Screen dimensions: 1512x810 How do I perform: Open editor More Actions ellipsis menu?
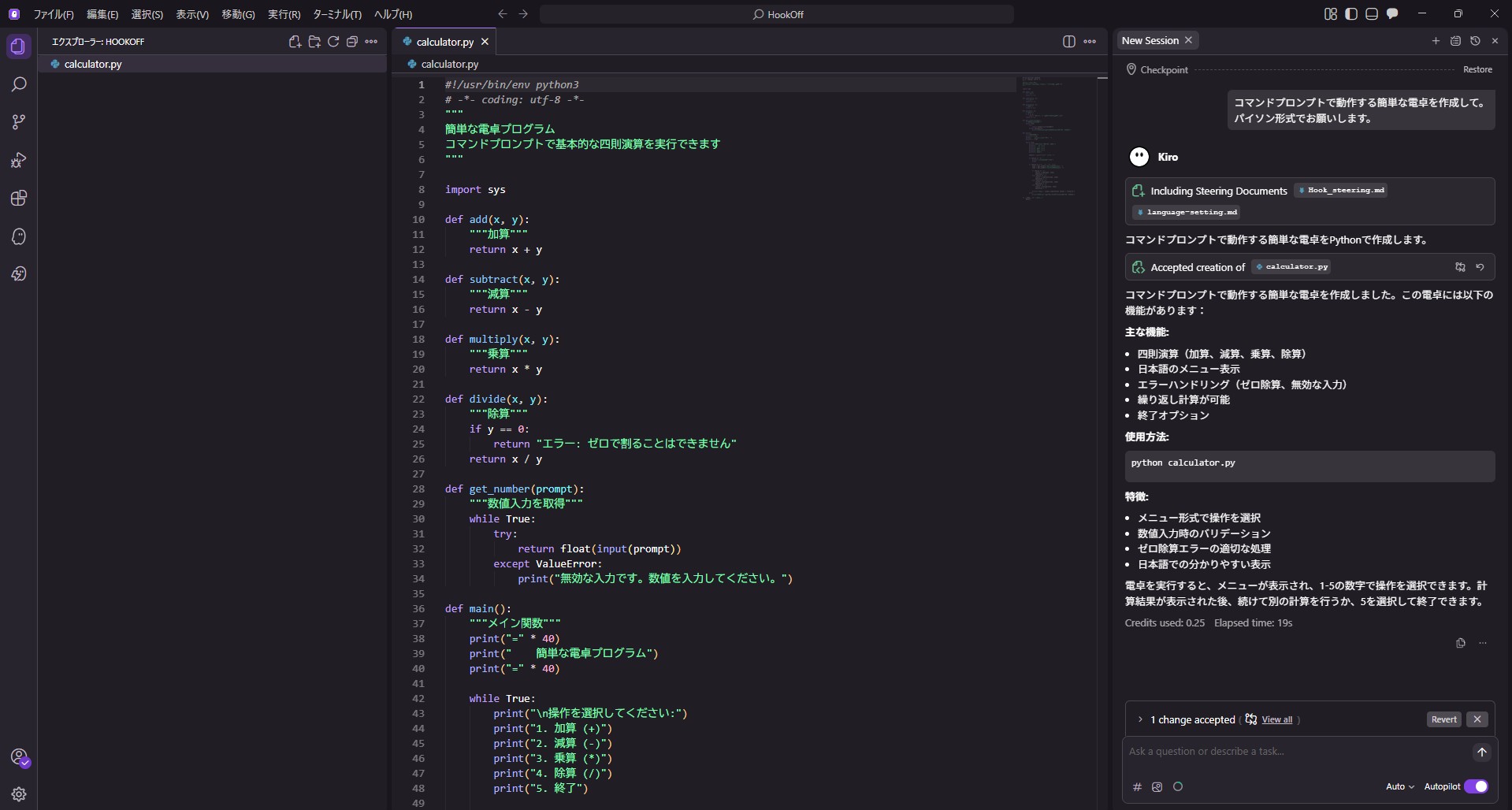(1090, 42)
